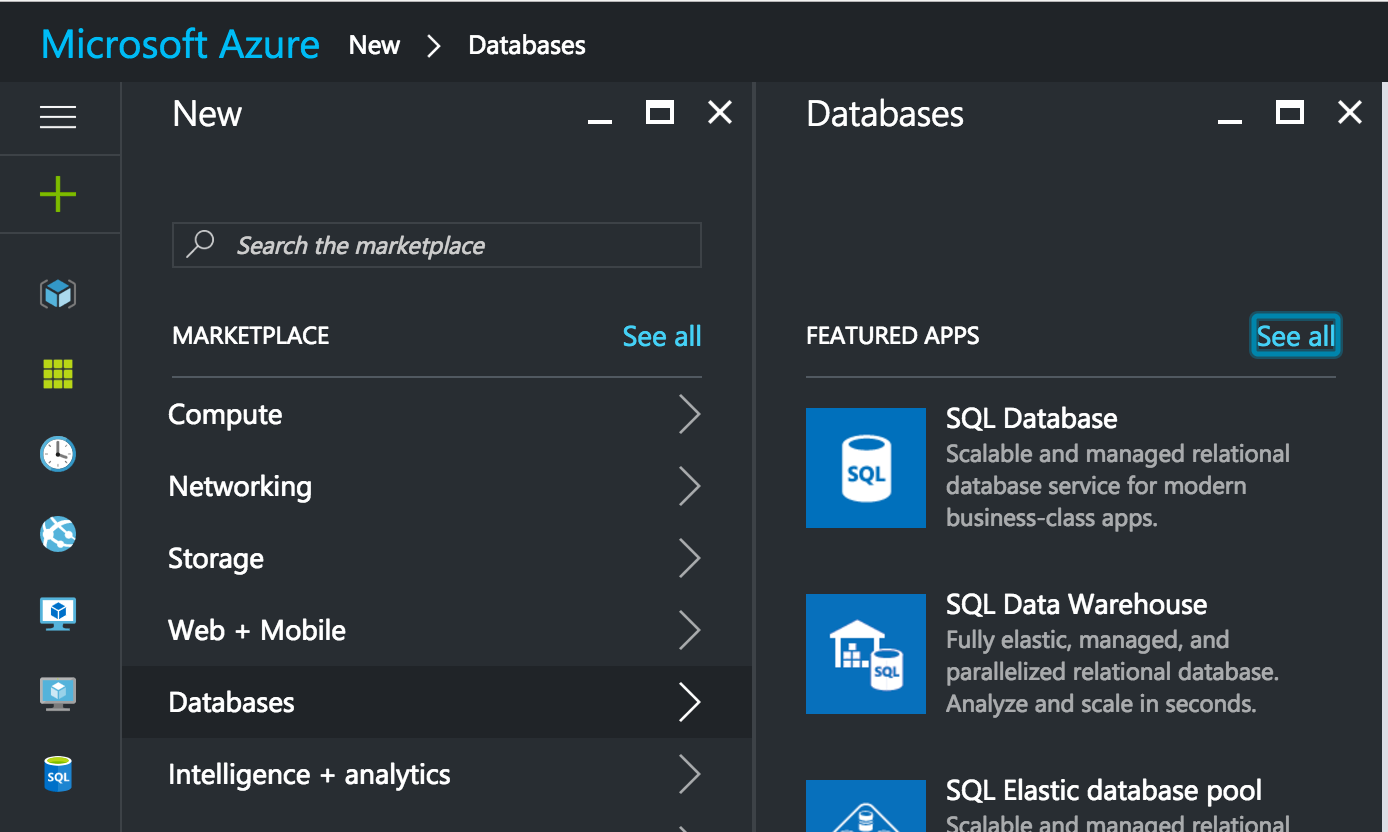Select Networking in the marketplace list
Screen dimensions: 1388x832
(437, 486)
